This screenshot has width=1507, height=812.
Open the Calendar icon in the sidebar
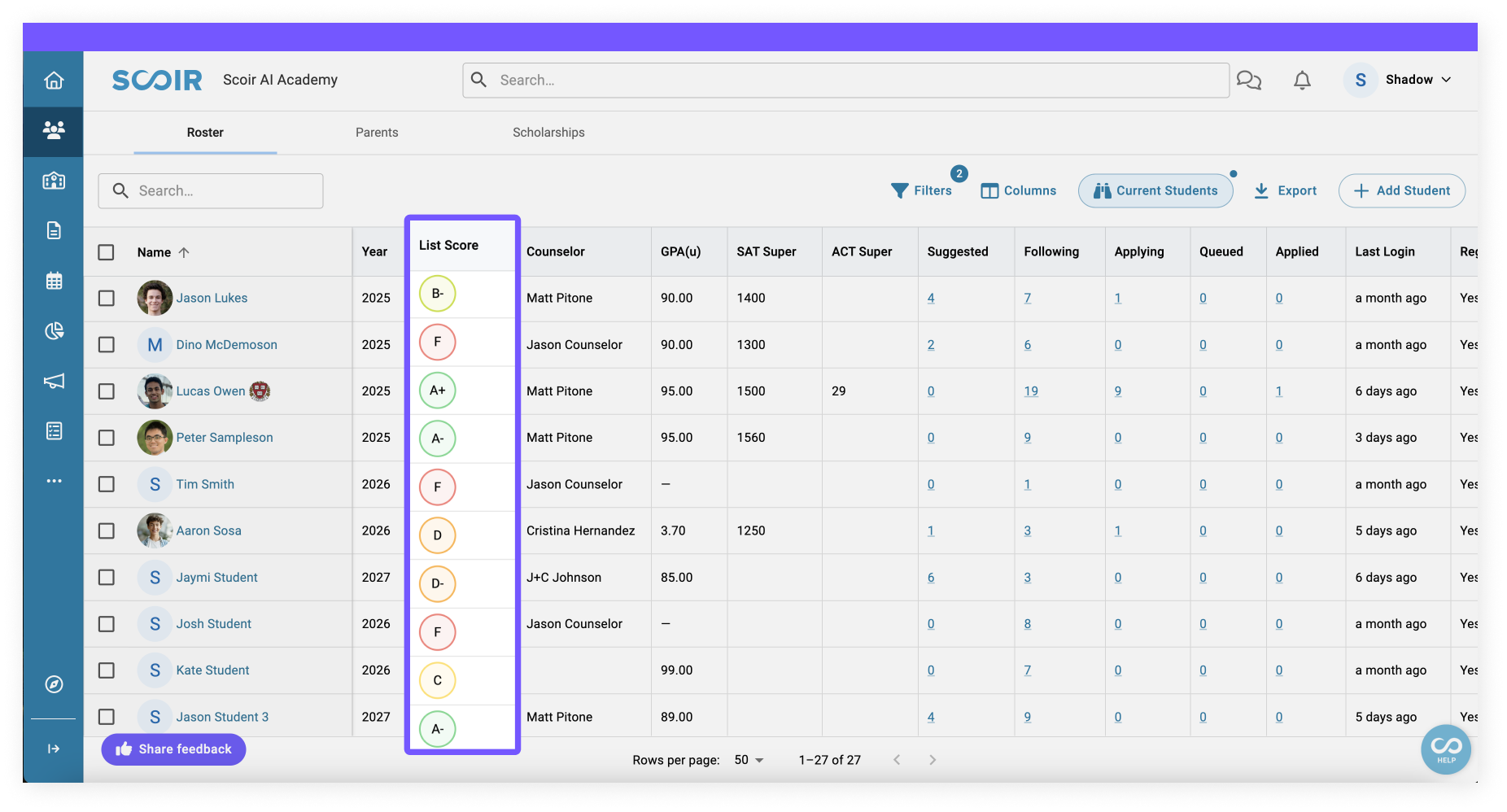coord(53,281)
